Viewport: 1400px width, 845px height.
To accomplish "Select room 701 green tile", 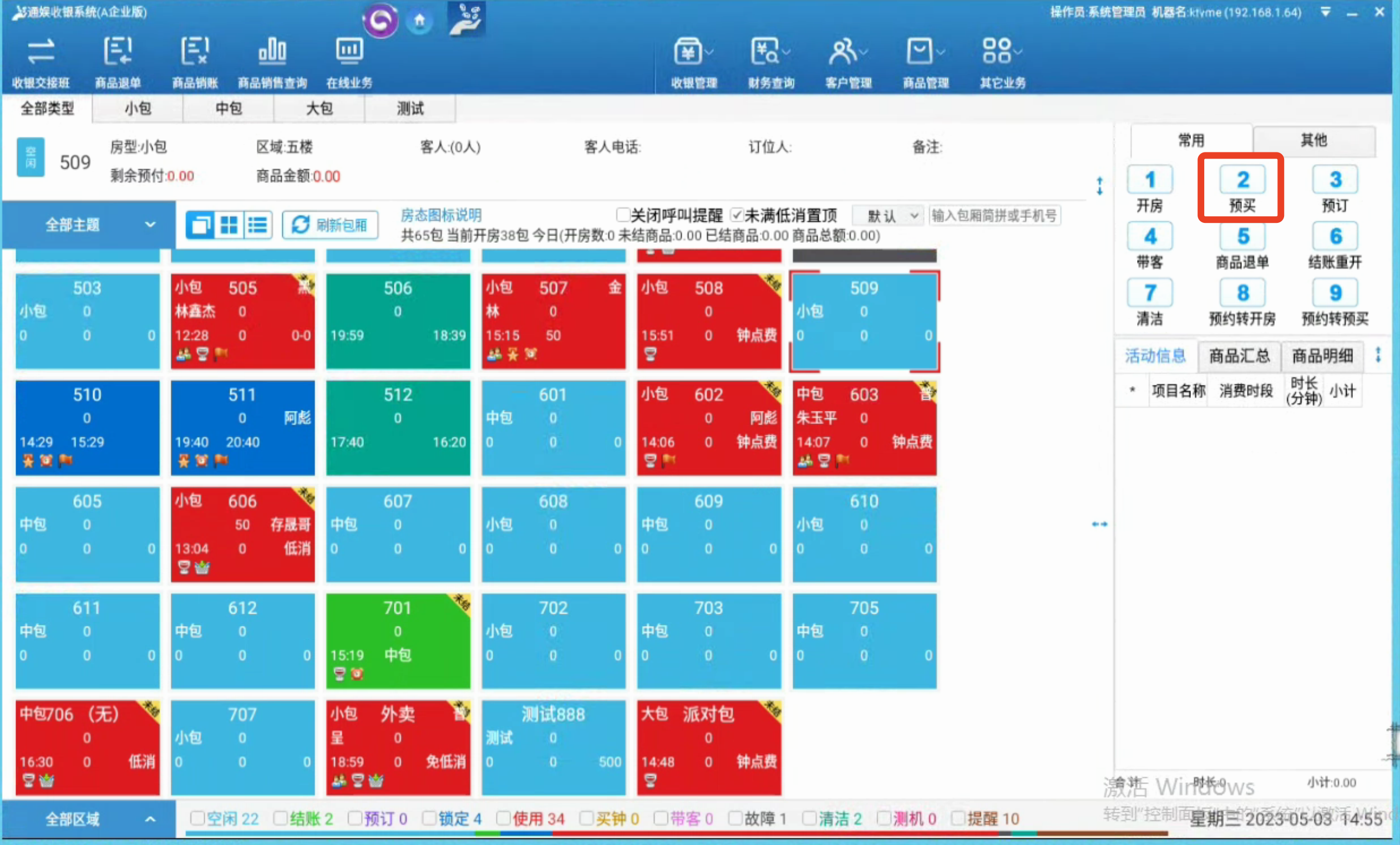I will tap(398, 640).
